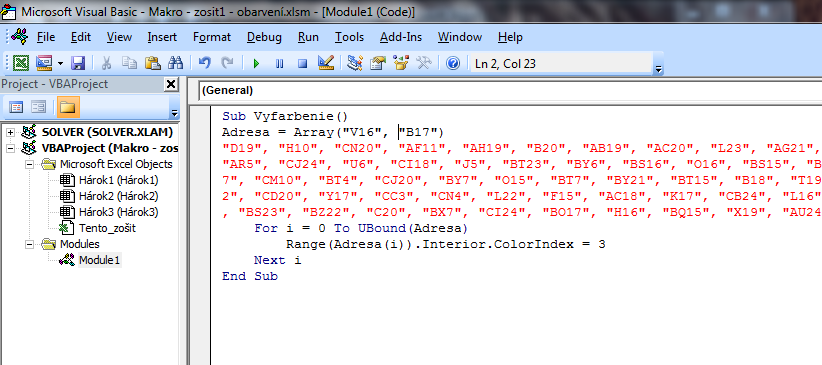Toggle Folders view in Project pane
The width and height of the screenshot is (822, 365).
tap(68, 108)
